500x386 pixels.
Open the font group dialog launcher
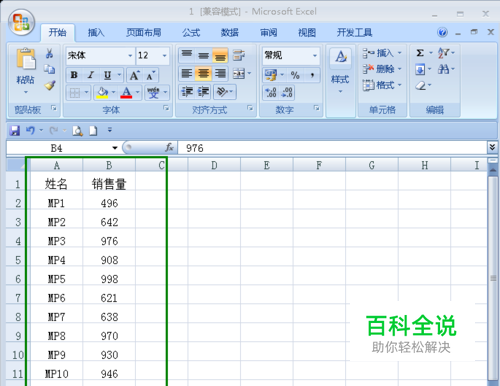coord(166,108)
